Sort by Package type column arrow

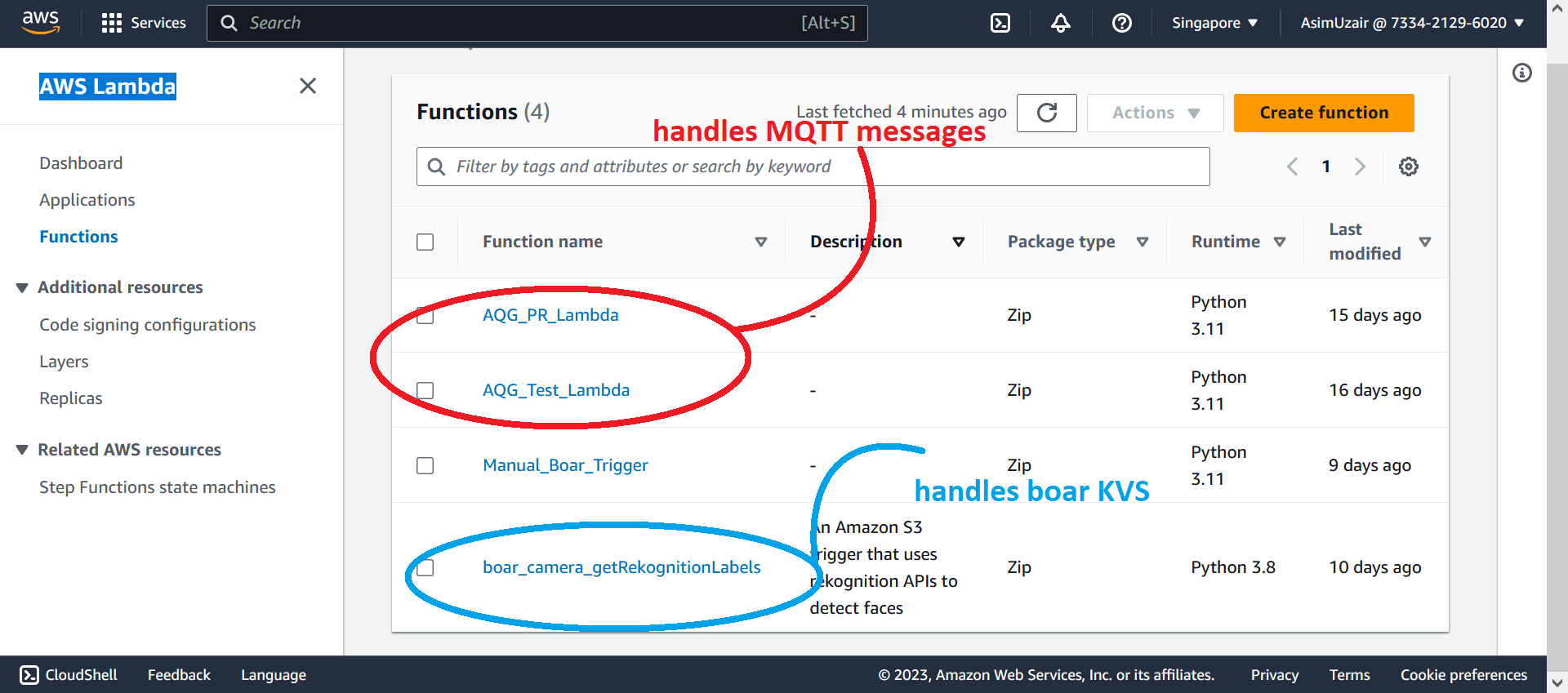pyautogui.click(x=1143, y=242)
